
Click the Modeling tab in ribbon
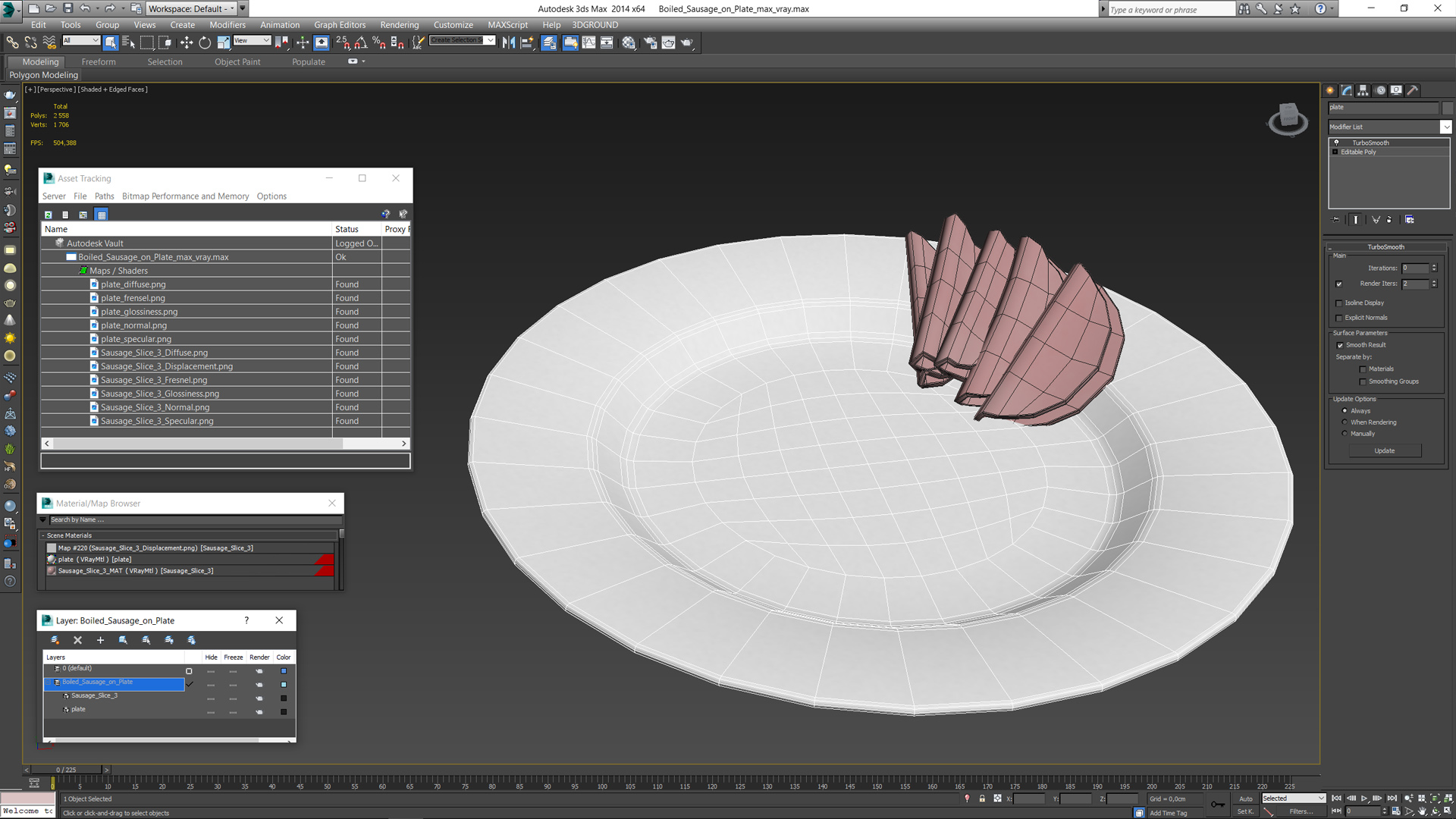[39, 61]
